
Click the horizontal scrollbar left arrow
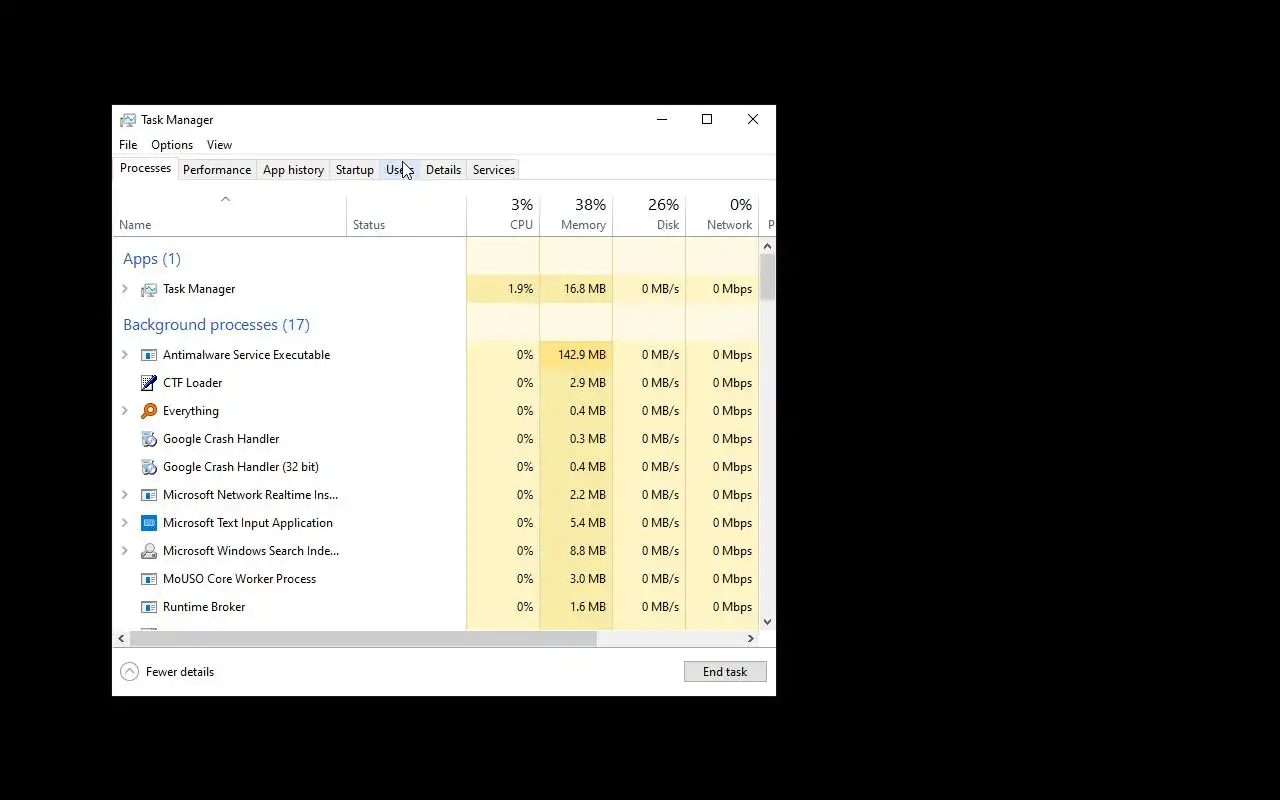[x=122, y=638]
